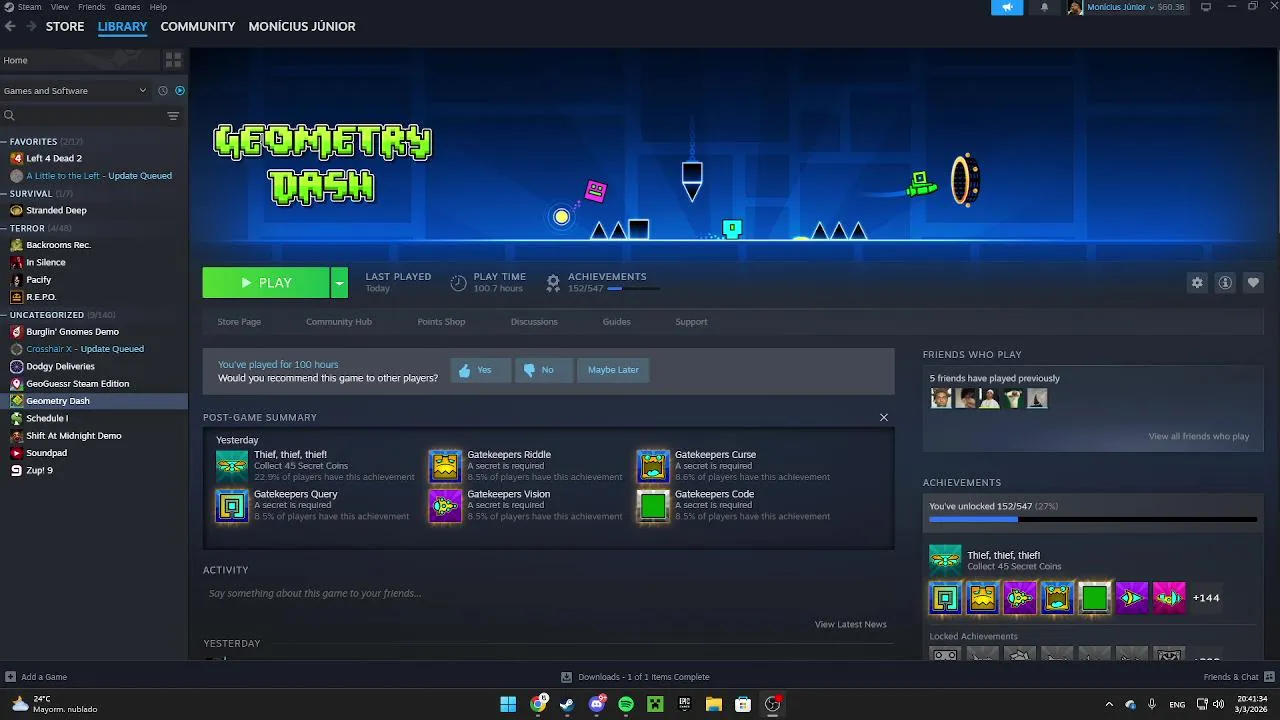Open the Points Shop link
Screen dimensions: 1280x720
point(441,321)
